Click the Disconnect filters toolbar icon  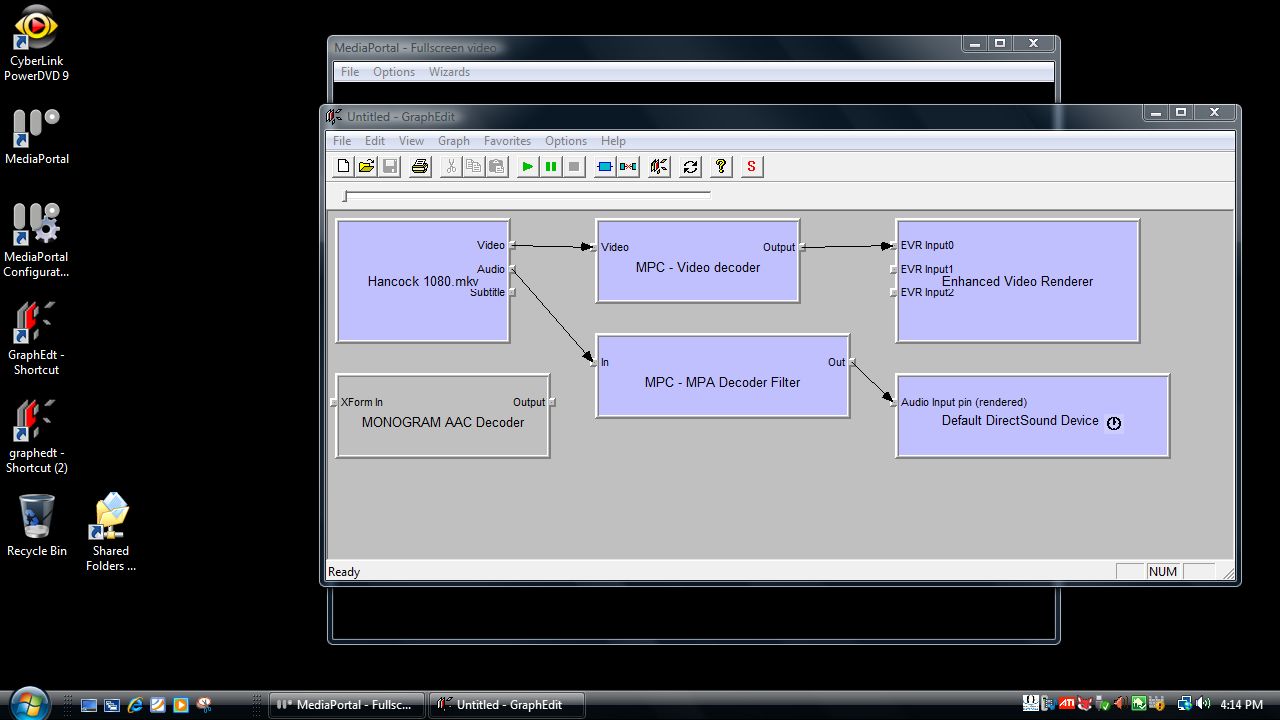[x=628, y=167]
